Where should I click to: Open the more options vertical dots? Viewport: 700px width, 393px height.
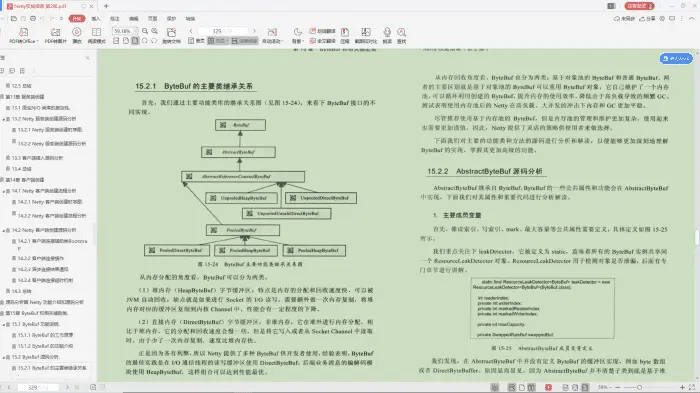[682, 19]
